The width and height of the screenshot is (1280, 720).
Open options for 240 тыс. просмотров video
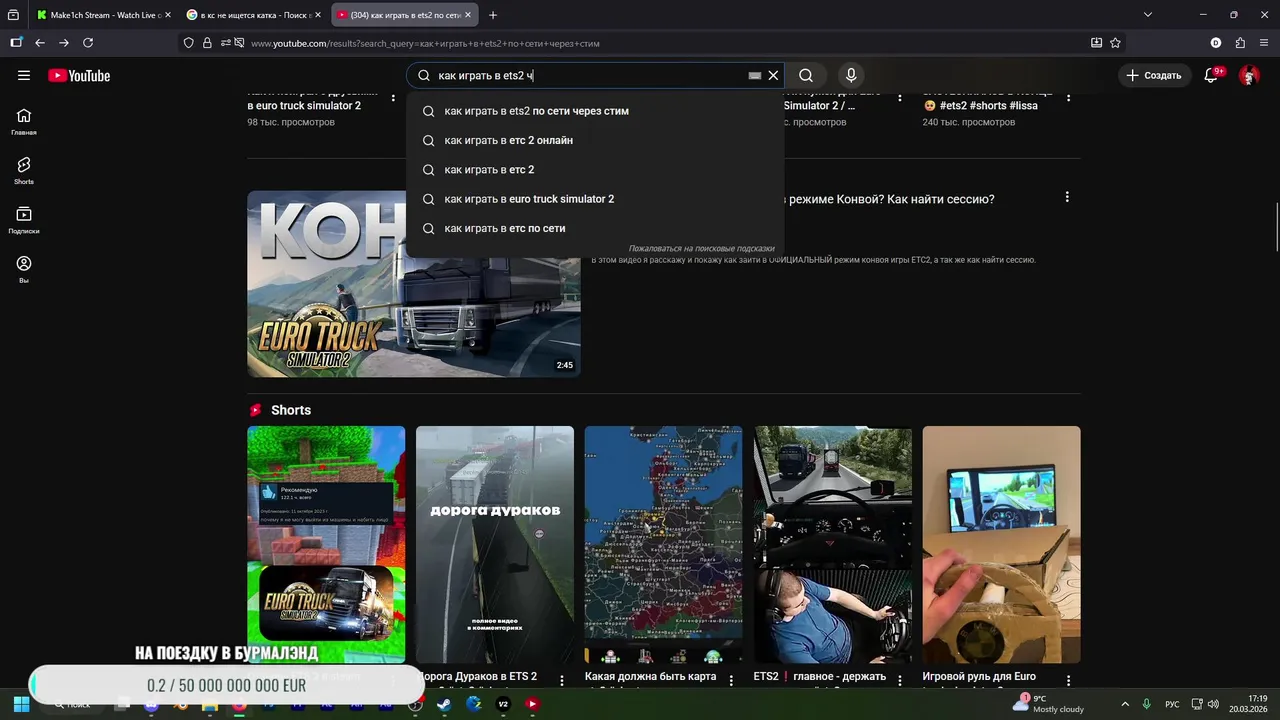1069,97
